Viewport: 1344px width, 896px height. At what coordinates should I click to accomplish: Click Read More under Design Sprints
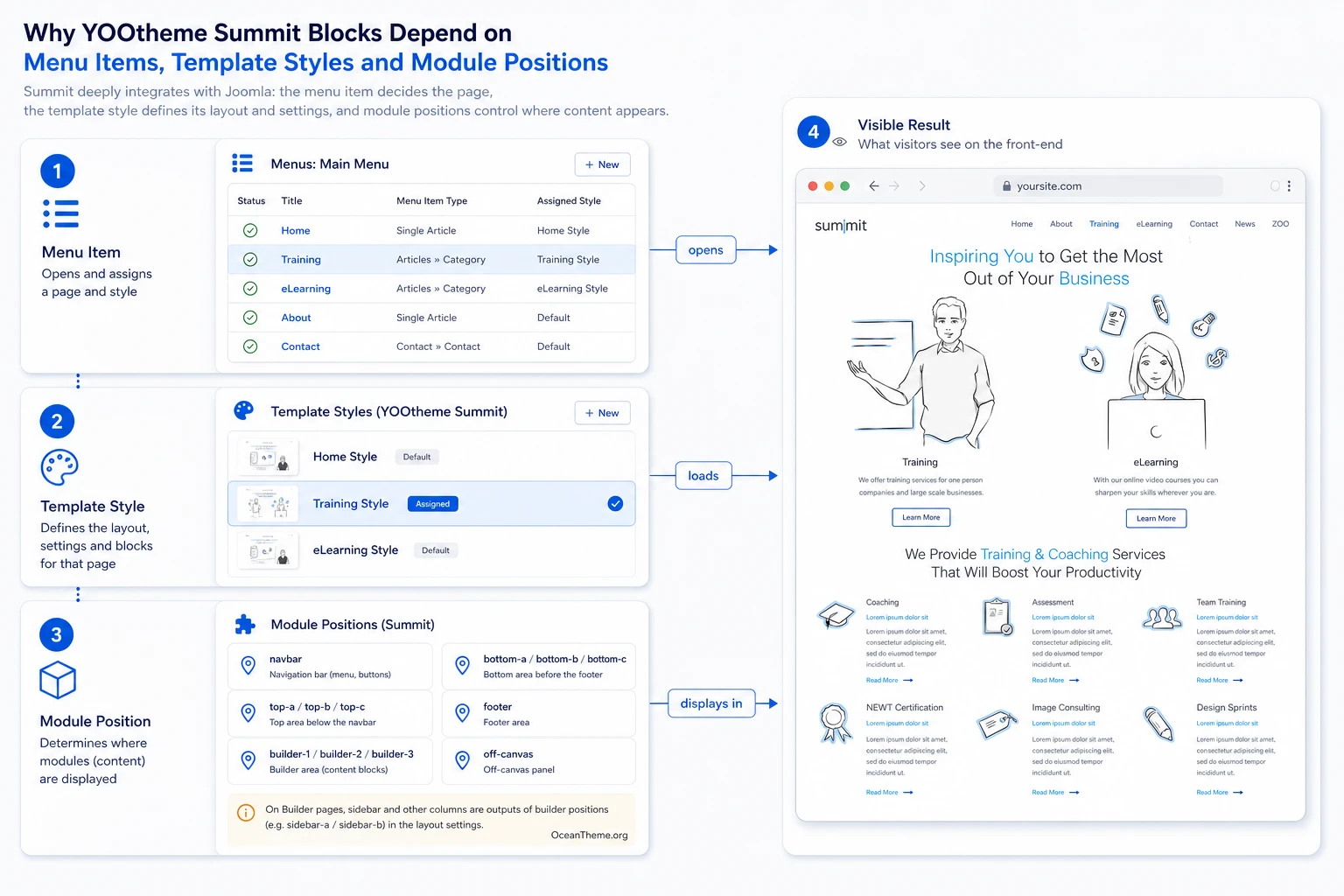[x=1220, y=793]
